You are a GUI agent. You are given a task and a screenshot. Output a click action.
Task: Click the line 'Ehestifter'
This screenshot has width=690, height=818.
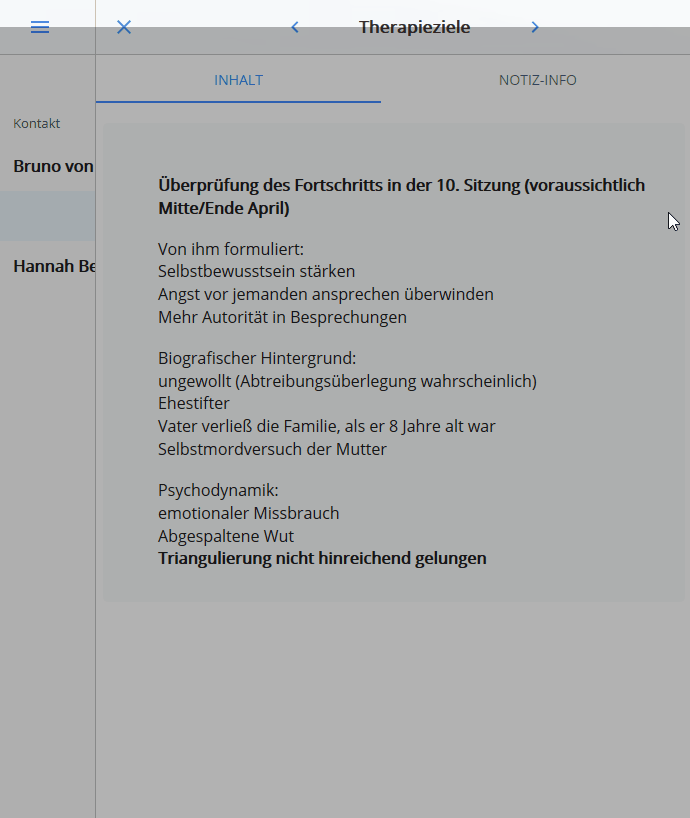pyautogui.click(x=194, y=403)
